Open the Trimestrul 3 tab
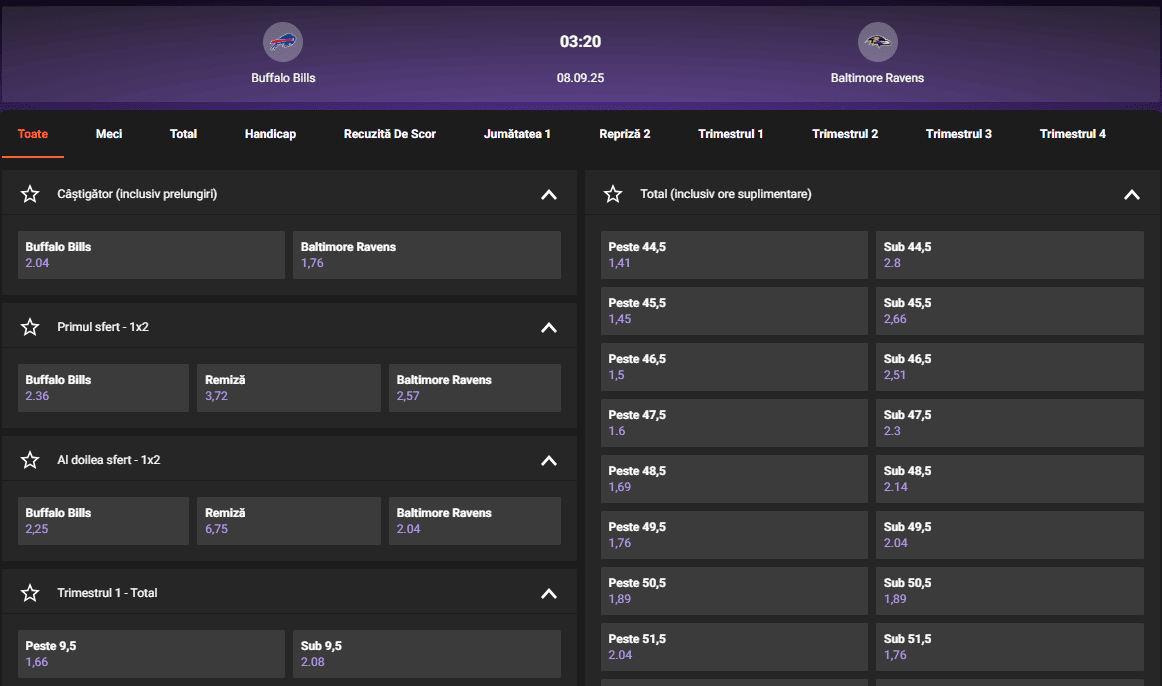This screenshot has height=686, width=1162. point(959,134)
